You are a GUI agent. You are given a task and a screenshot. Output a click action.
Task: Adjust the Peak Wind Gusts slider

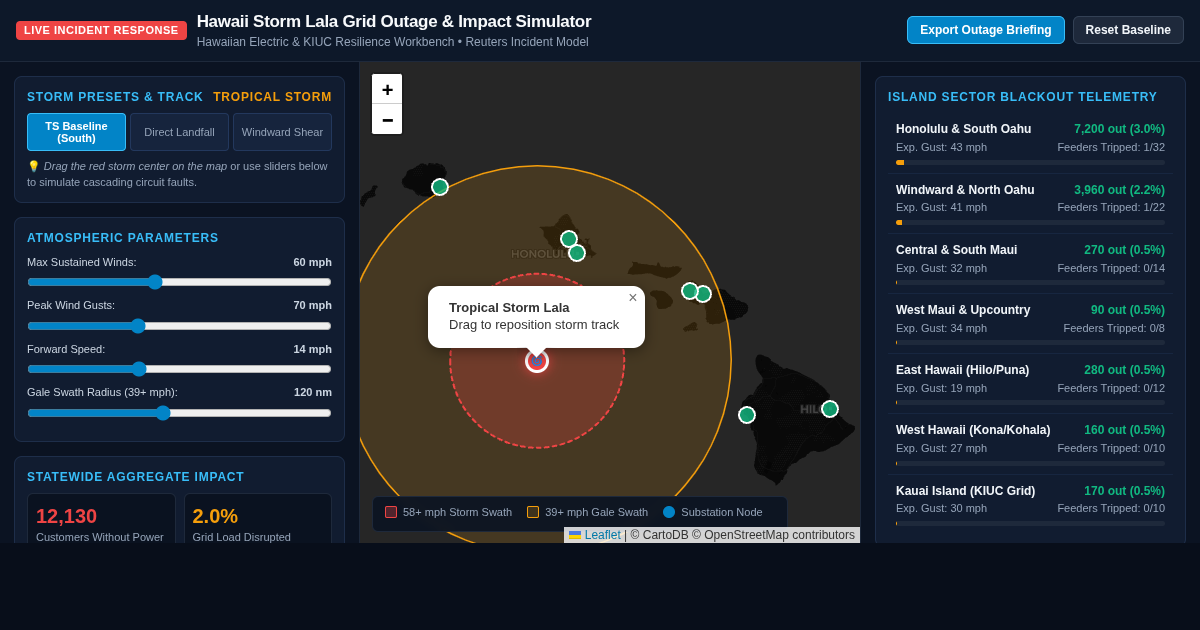179,326
